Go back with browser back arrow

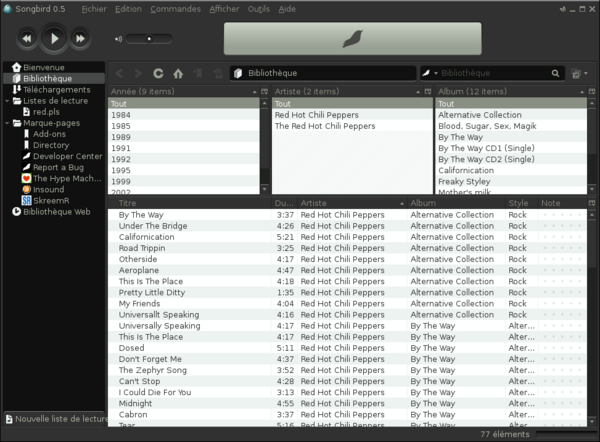[x=119, y=73]
